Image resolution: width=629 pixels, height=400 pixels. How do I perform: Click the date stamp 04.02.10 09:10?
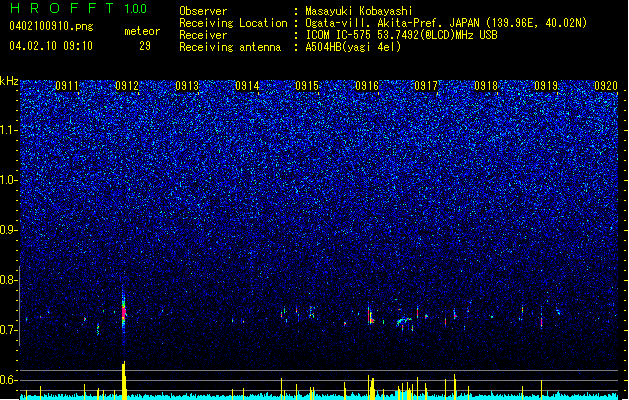tap(51, 46)
